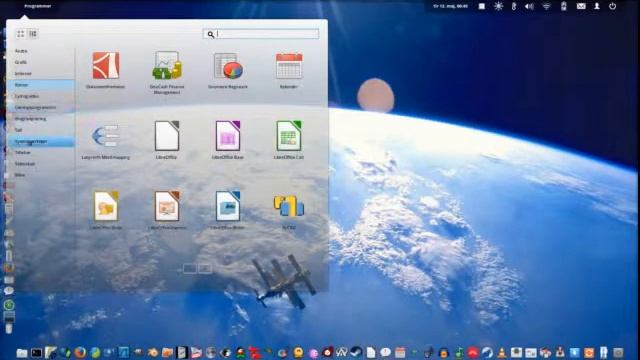This screenshot has height=360, width=640.
Task: Open the brightness sun indicator
Action: (x=498, y=6)
